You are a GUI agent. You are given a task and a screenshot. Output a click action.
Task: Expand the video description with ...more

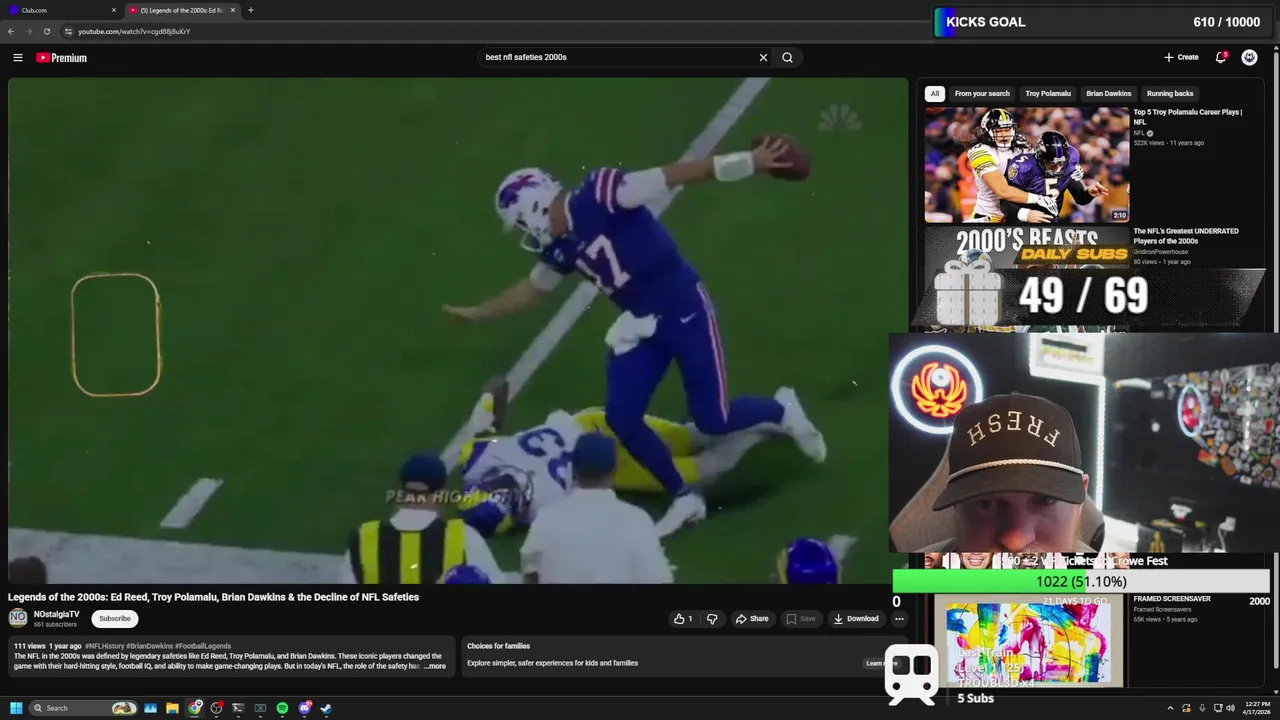435,666
